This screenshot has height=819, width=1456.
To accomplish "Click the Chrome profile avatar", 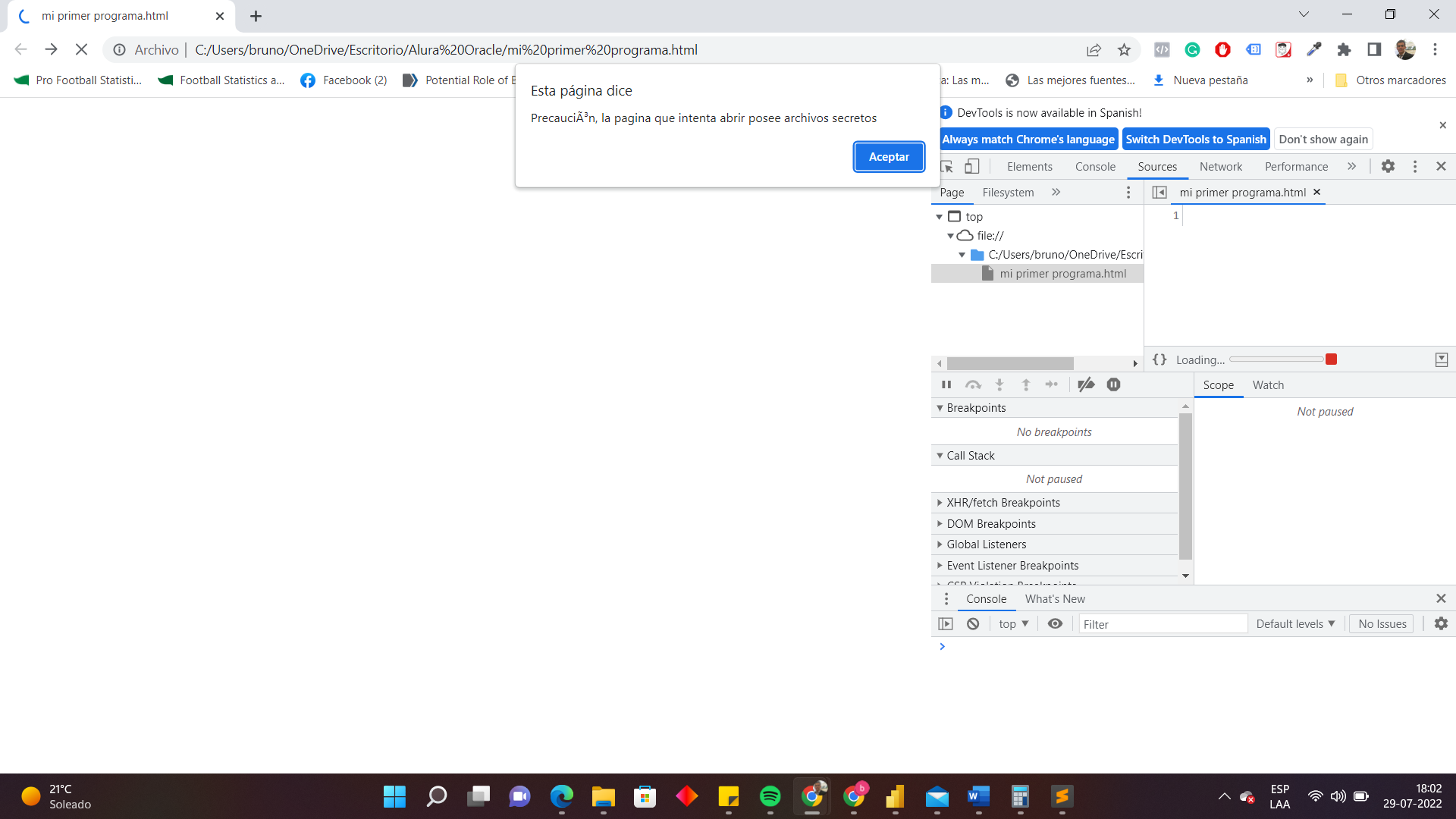I will click(x=1405, y=50).
